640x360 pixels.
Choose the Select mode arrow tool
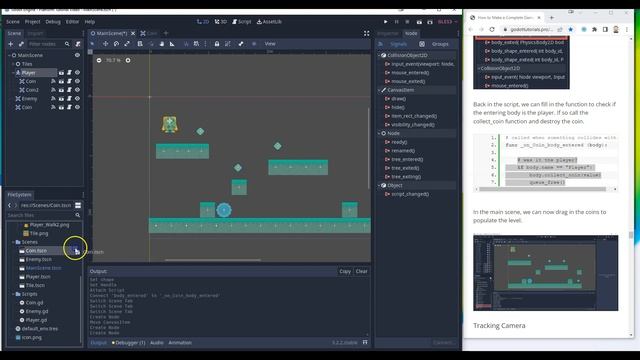93,44
